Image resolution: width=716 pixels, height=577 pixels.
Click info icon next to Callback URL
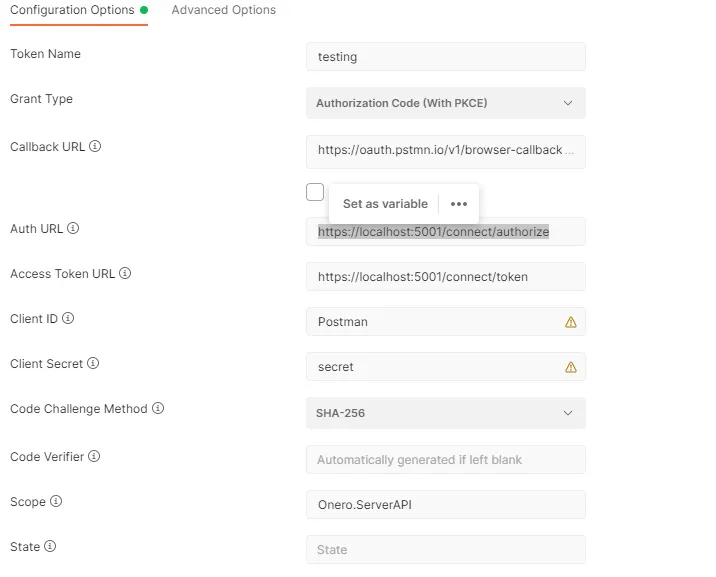96,146
